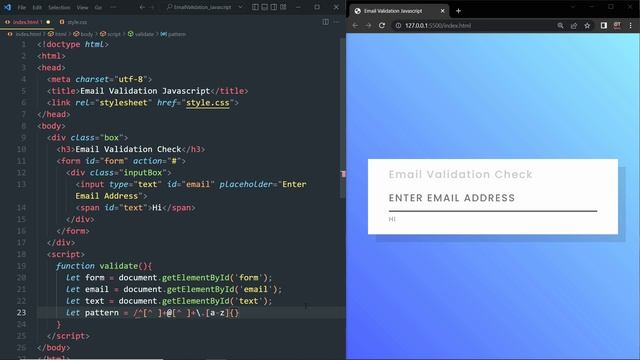Open the customize layout icon
Image resolution: width=640 pixels, height=360 pixels.
283,7
